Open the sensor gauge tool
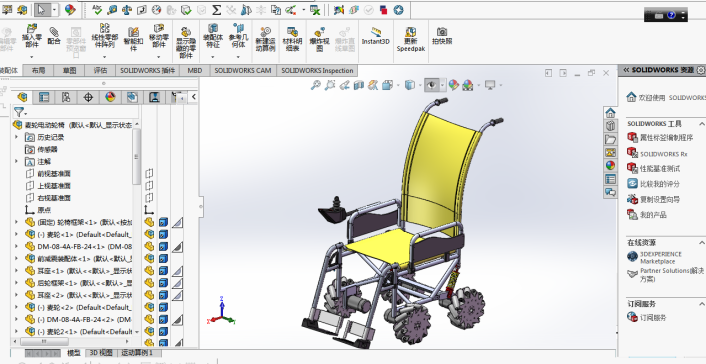Viewport: 706px width, 364px height. (x=156, y=10)
